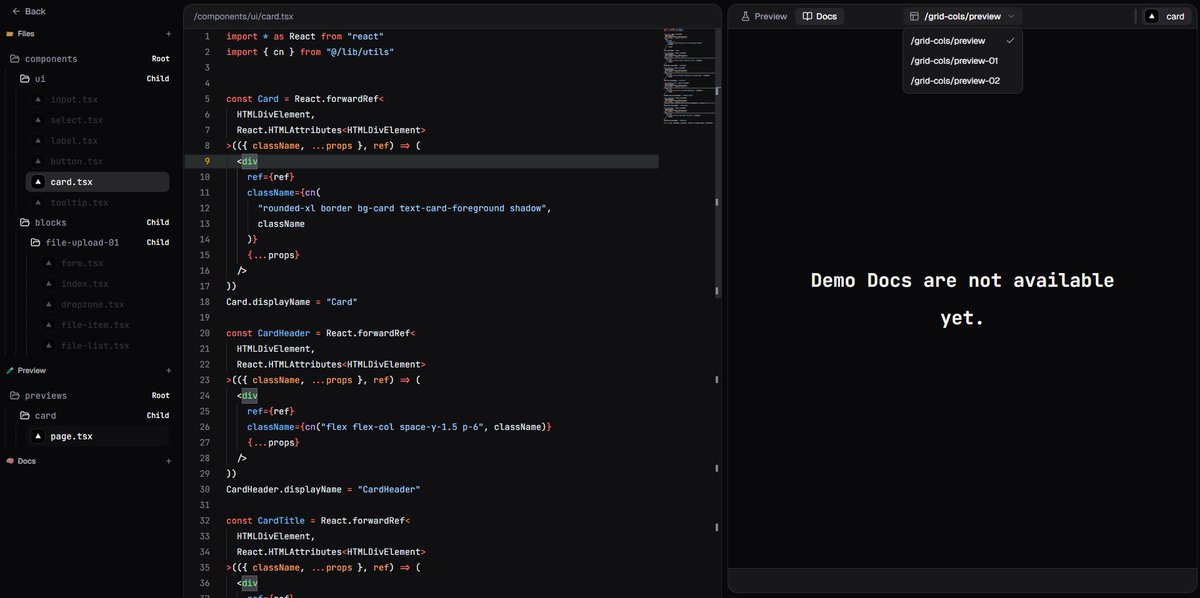Choose /grid-cols/preview-02 from the list
The height and width of the screenshot is (598, 1200).
962,81
